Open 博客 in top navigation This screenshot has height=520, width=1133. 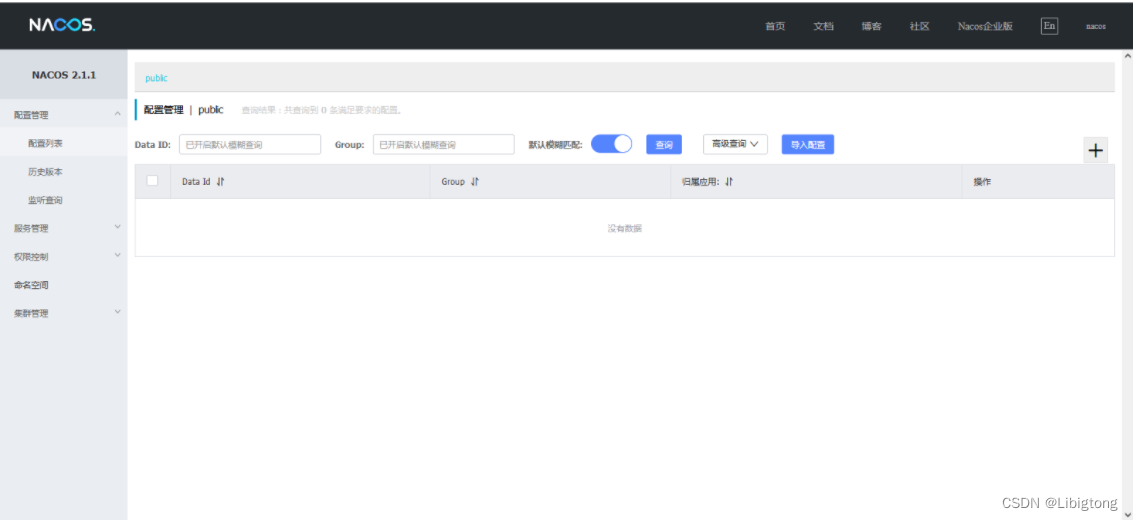pos(871,26)
